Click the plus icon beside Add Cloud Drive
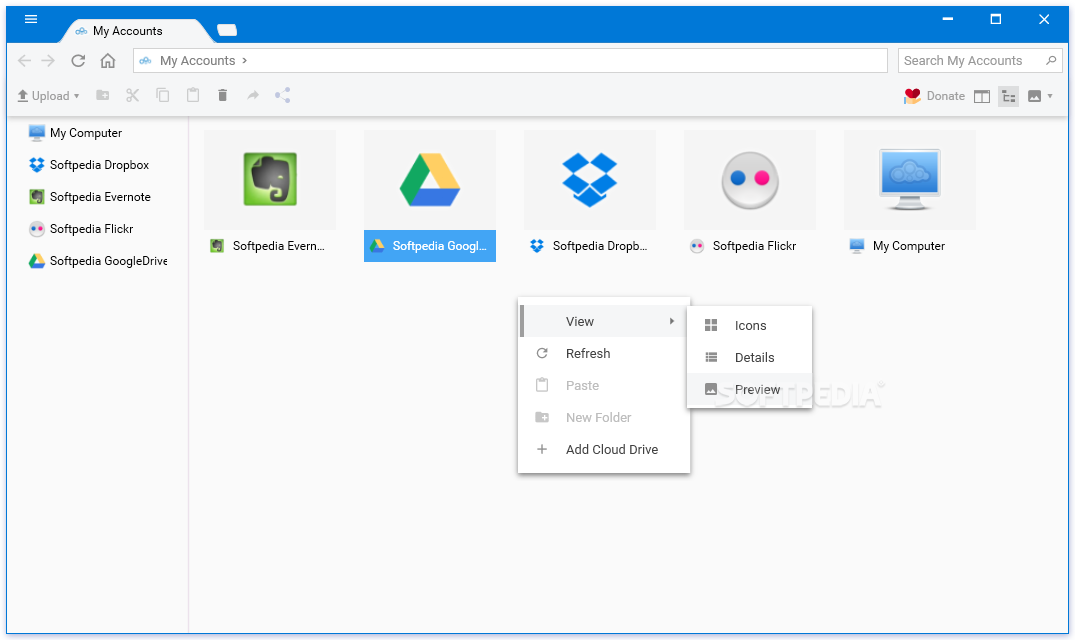 [x=542, y=450]
